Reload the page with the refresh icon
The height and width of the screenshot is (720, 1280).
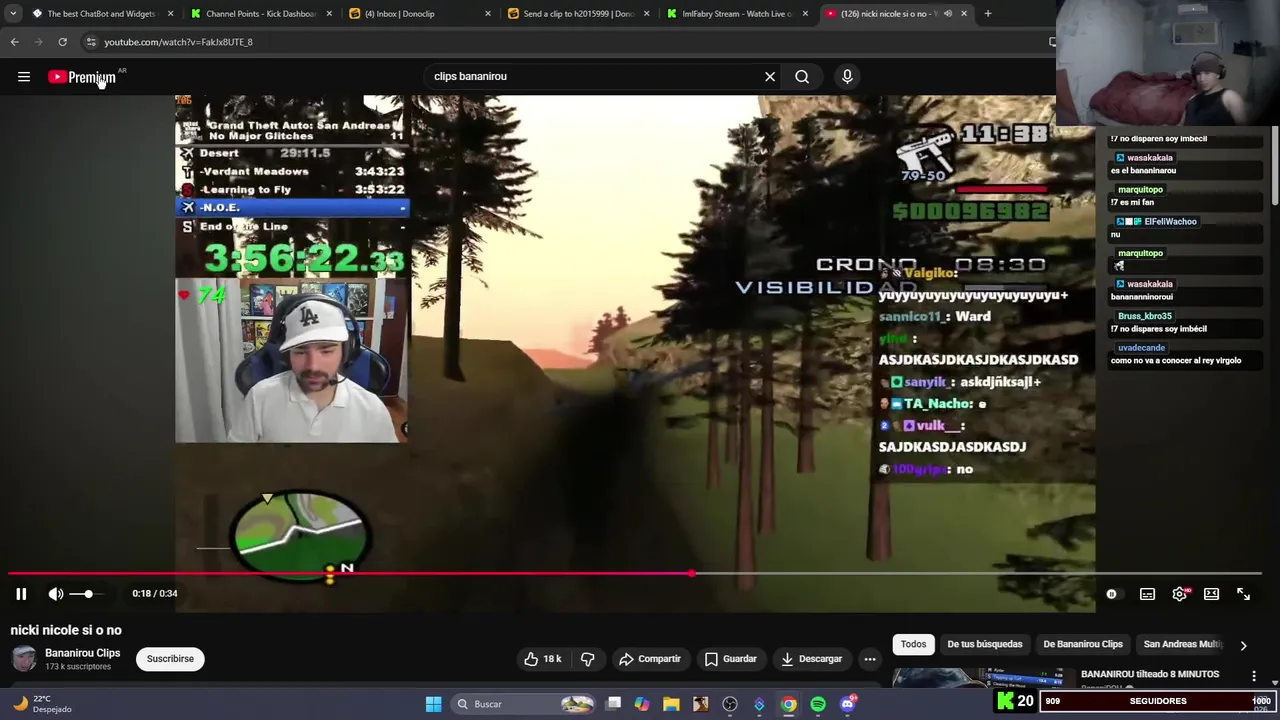[x=62, y=42]
